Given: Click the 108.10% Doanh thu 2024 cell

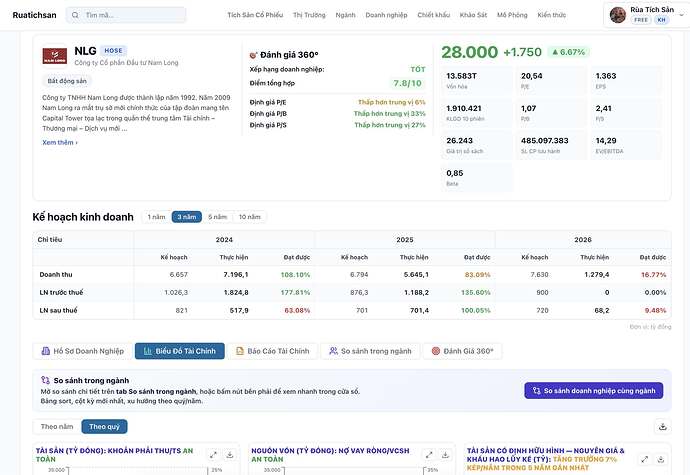Looking at the screenshot, I should pyautogui.click(x=295, y=275).
